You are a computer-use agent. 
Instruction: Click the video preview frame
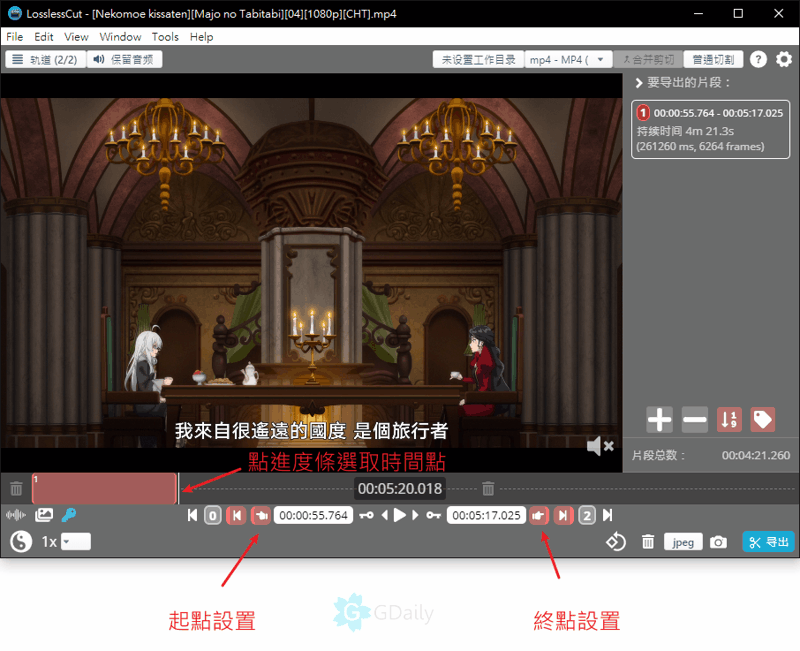pos(311,272)
